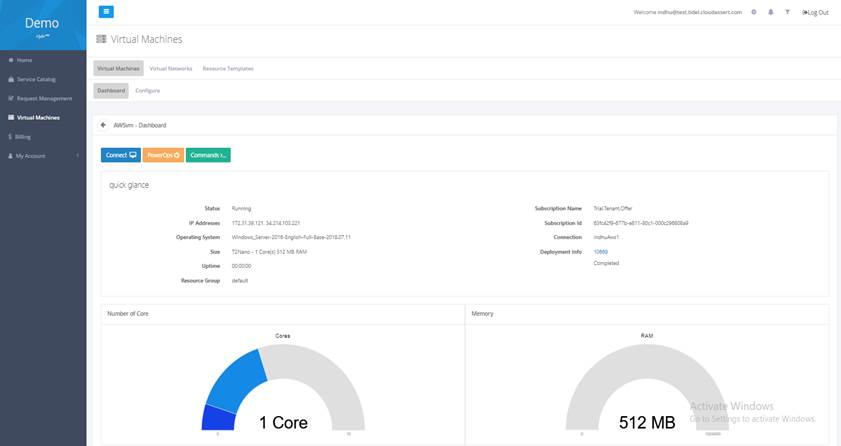841x446 pixels.
Task: Click the Home icon in sidebar
Action: click(x=11, y=60)
